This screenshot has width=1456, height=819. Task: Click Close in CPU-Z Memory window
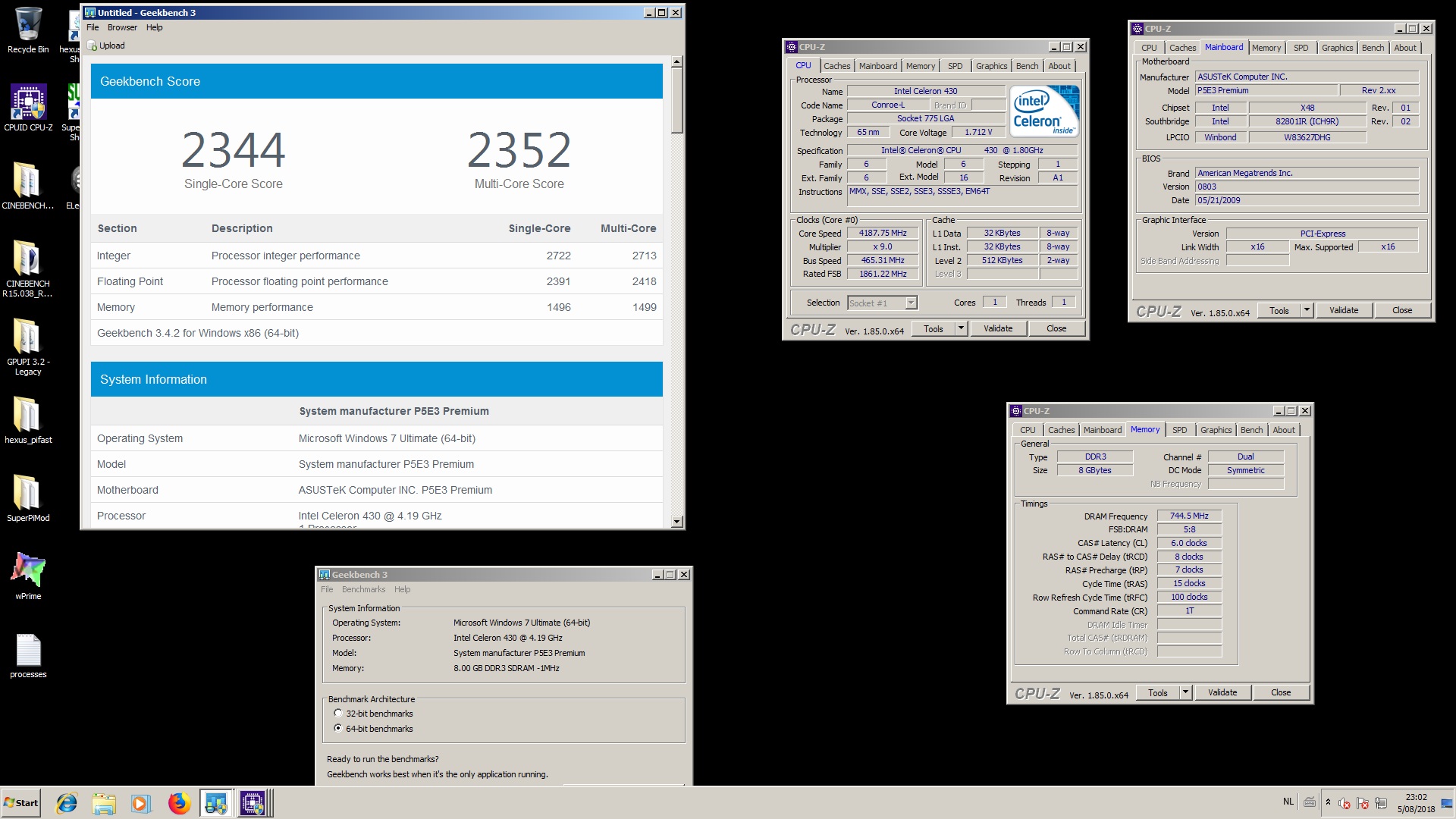pos(1281,692)
